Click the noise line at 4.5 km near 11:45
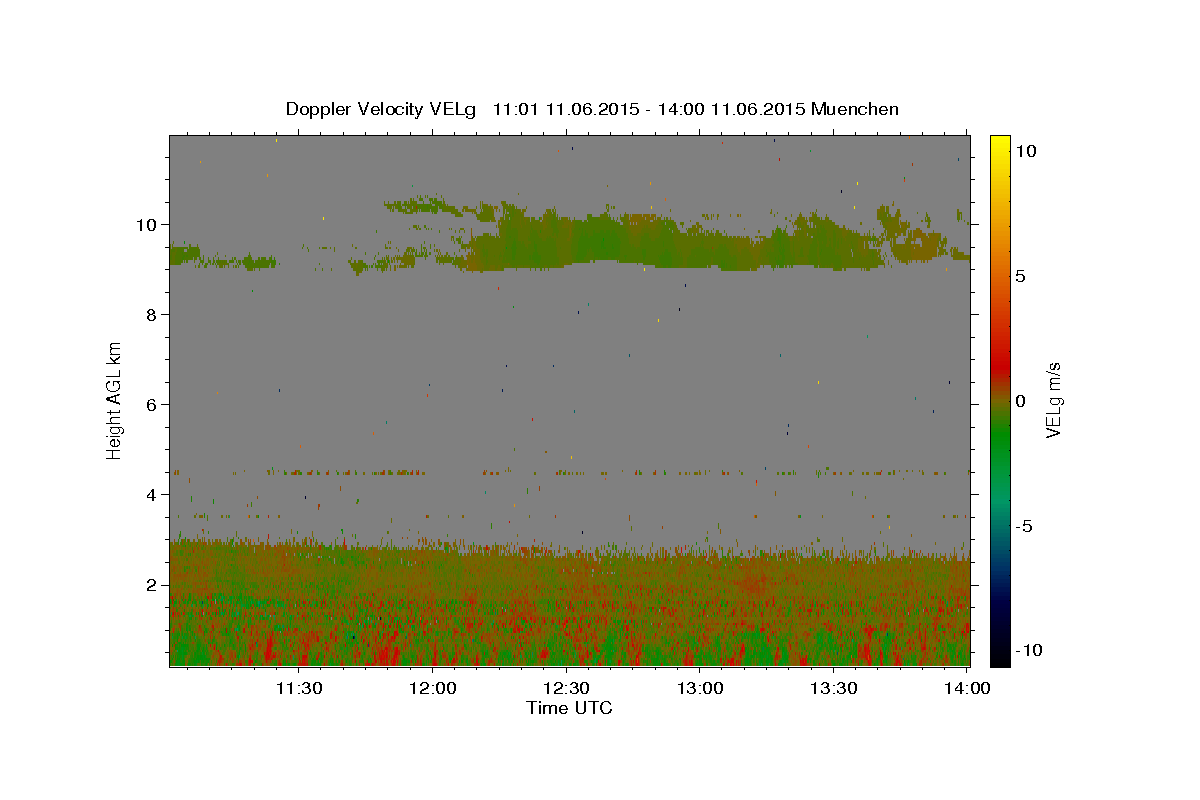1200x800 pixels. tap(365, 472)
